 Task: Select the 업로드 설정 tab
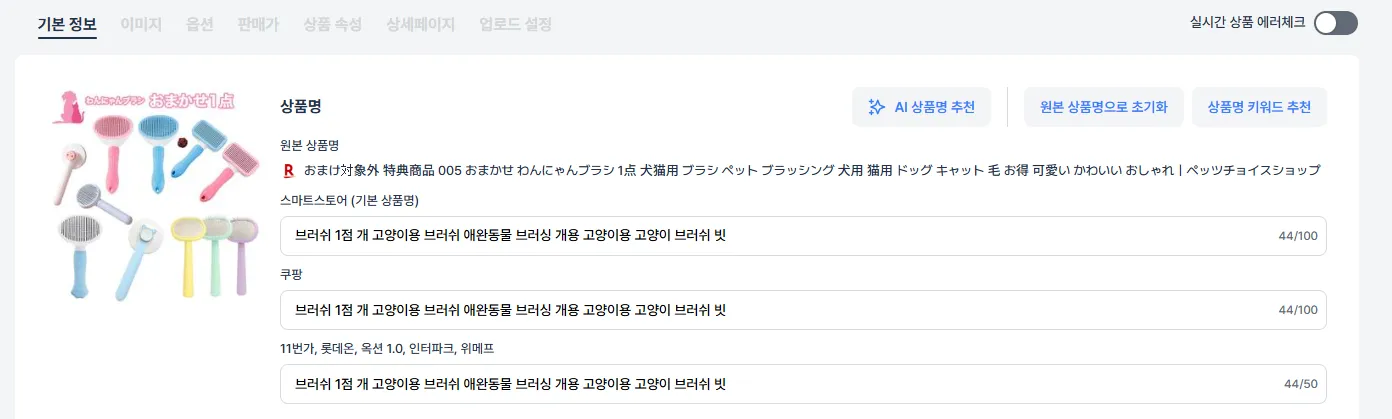(x=515, y=23)
